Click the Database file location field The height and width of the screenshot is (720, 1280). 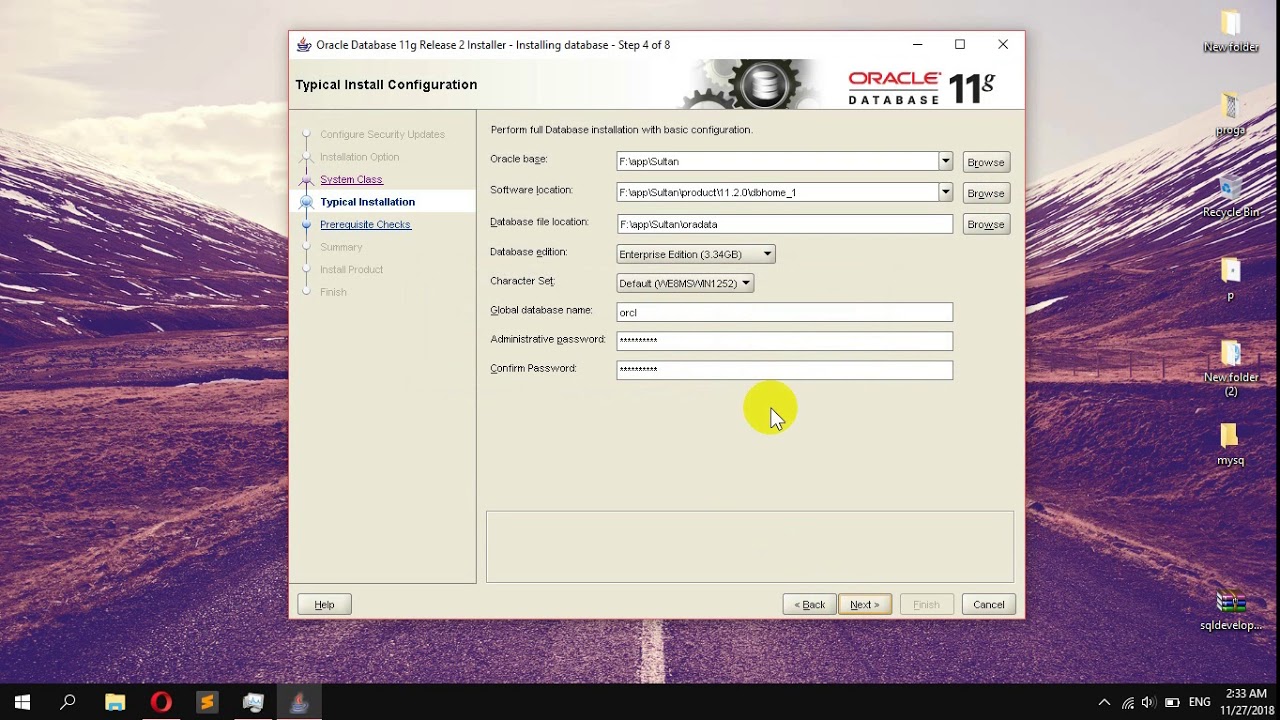[785, 224]
